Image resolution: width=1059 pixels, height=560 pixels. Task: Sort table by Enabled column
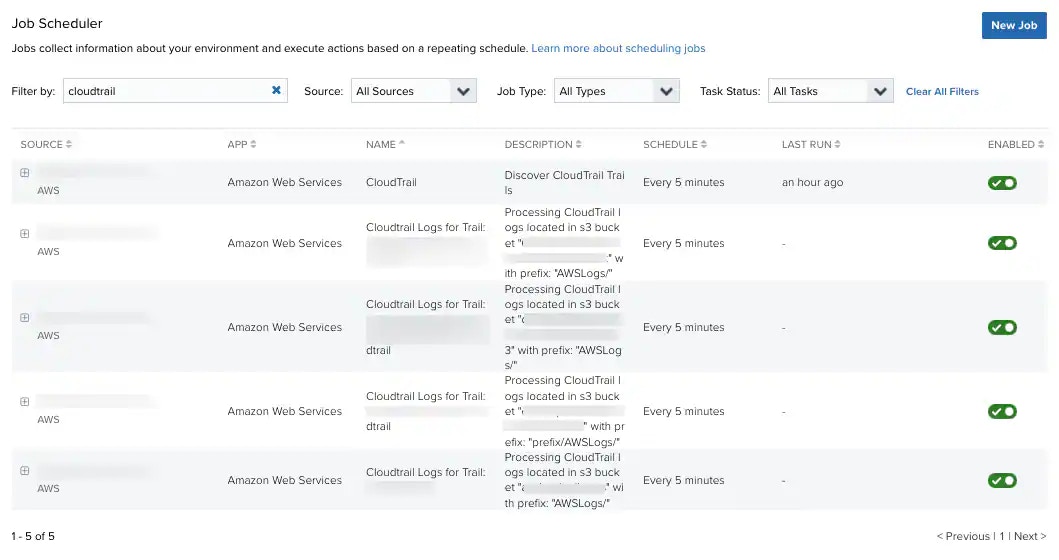click(x=1015, y=144)
